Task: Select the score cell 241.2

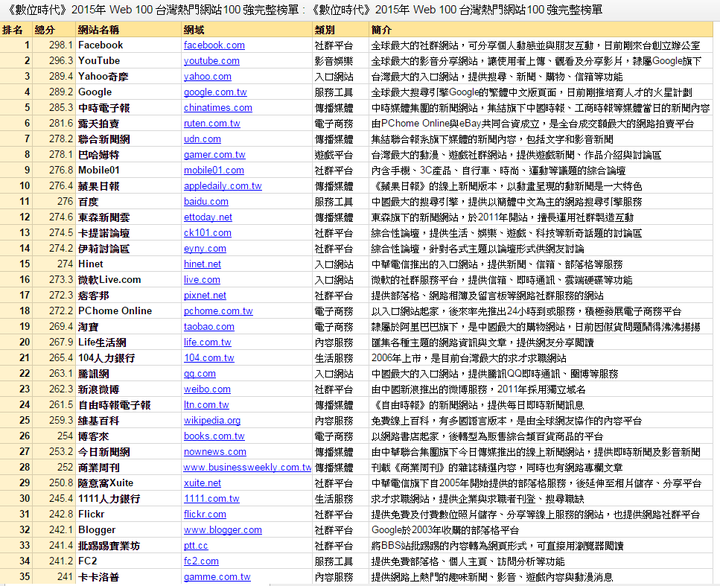Action: pos(53,561)
